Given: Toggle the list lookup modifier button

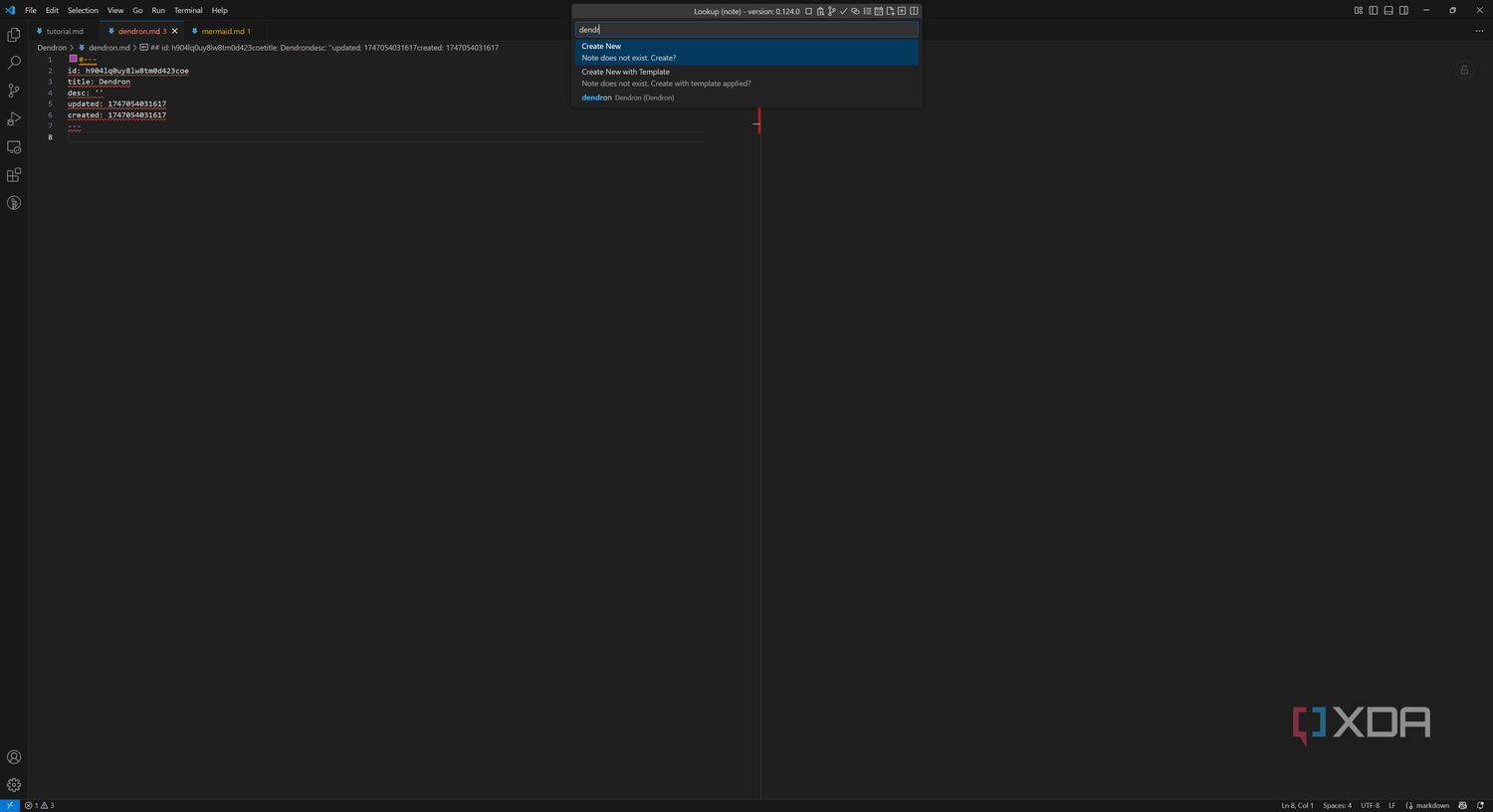Looking at the screenshot, I should click(867, 11).
